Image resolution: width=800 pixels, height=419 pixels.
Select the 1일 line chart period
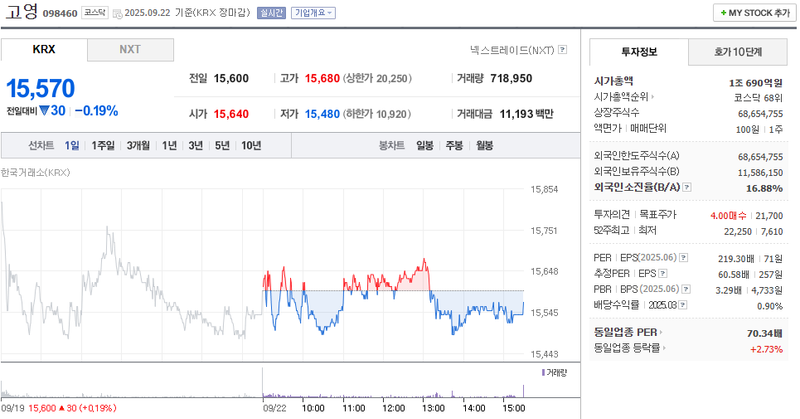click(x=72, y=146)
